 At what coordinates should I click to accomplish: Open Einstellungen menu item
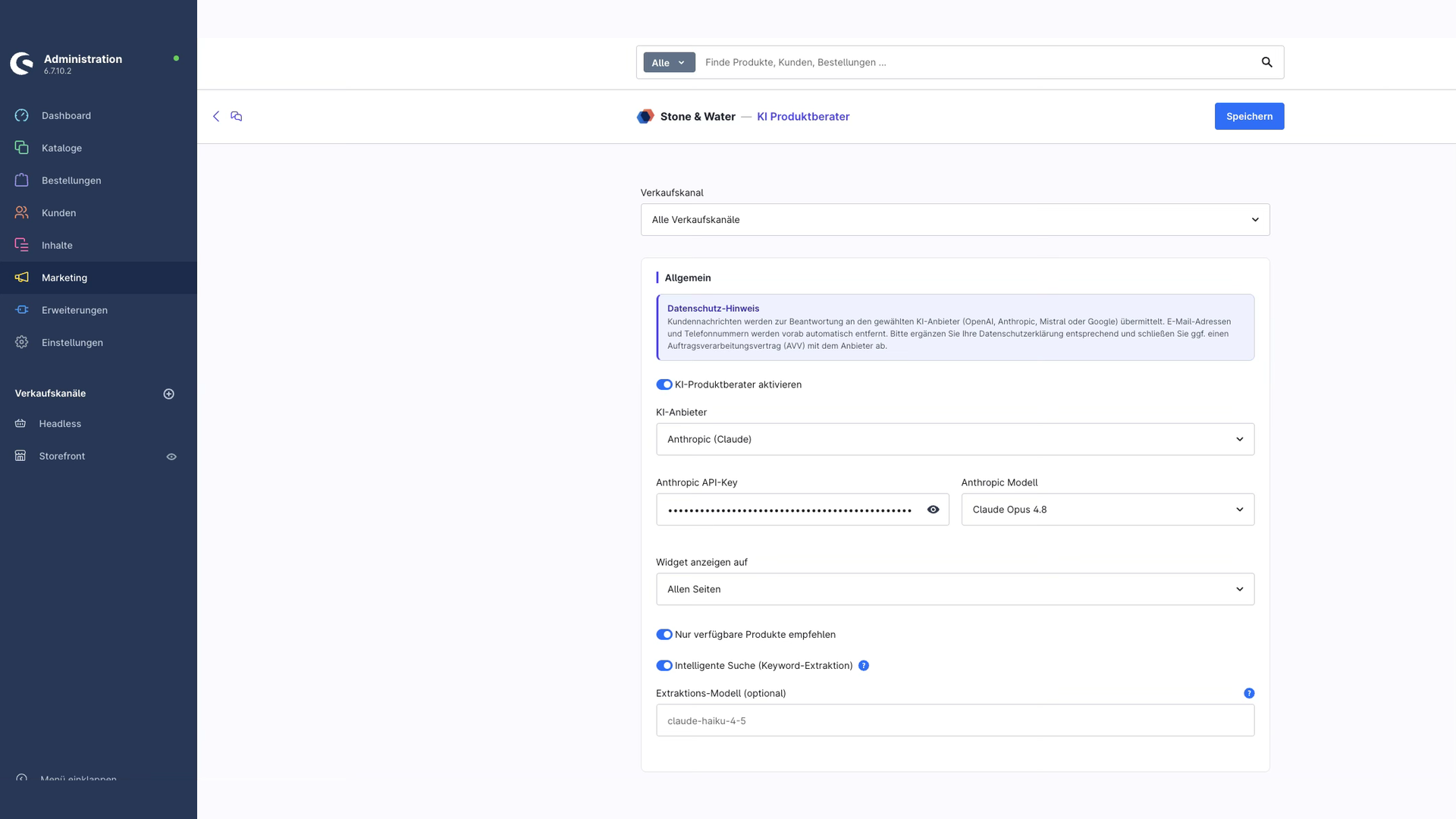tap(99, 343)
